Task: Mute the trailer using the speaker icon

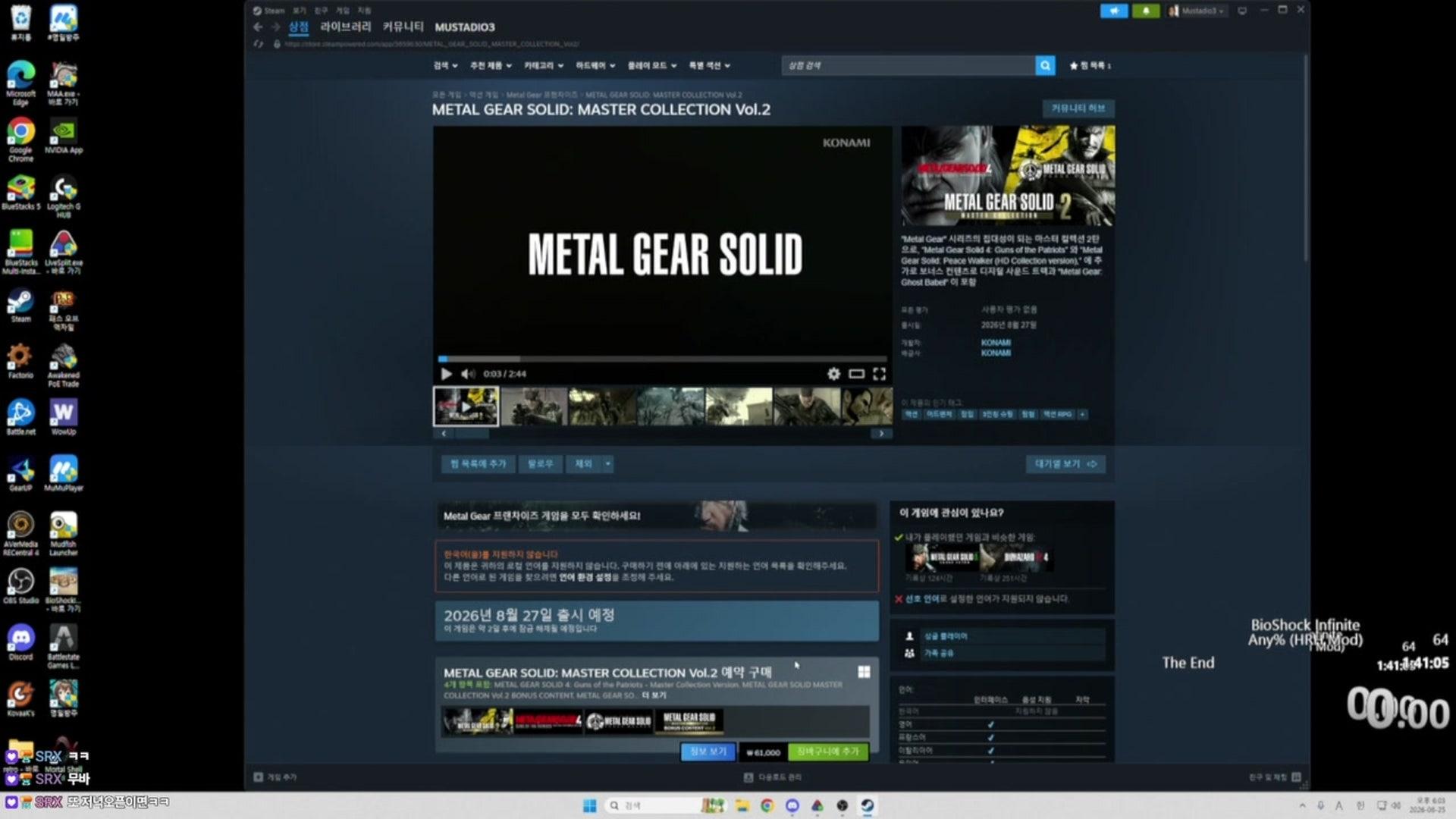Action: 468,374
